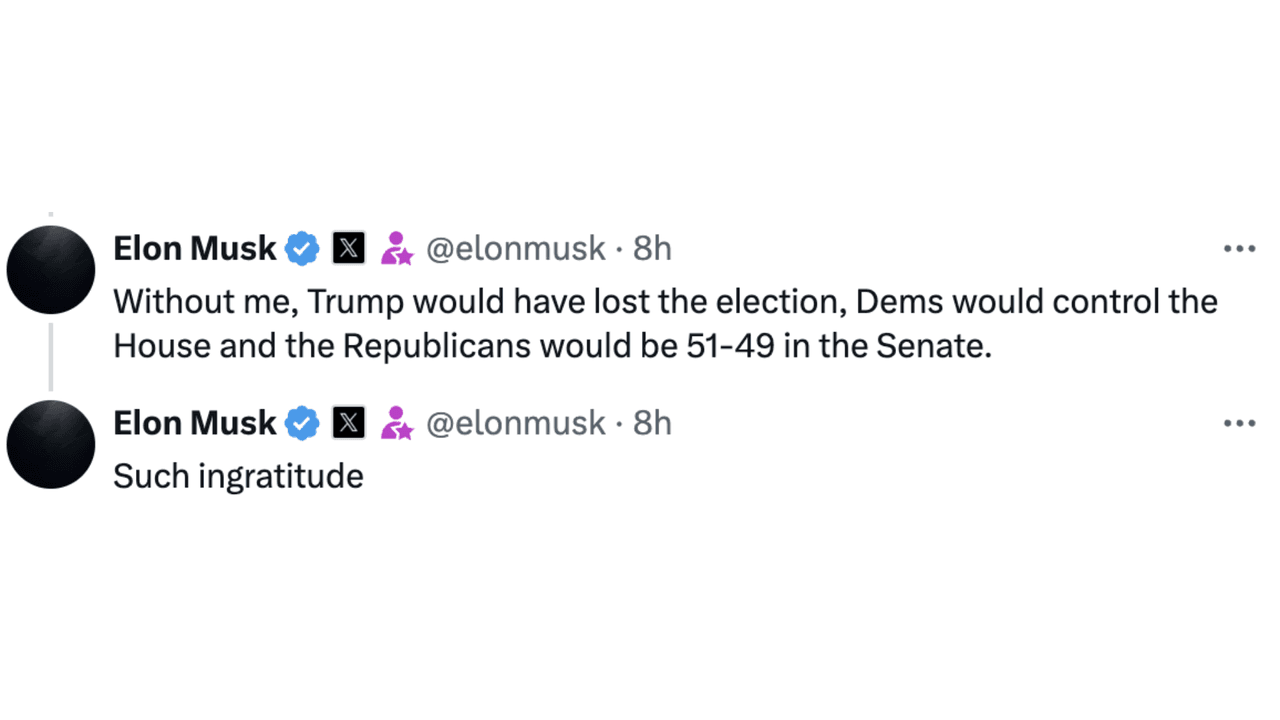Click the black X affiliation badge on the first tweet

pyautogui.click(x=348, y=248)
